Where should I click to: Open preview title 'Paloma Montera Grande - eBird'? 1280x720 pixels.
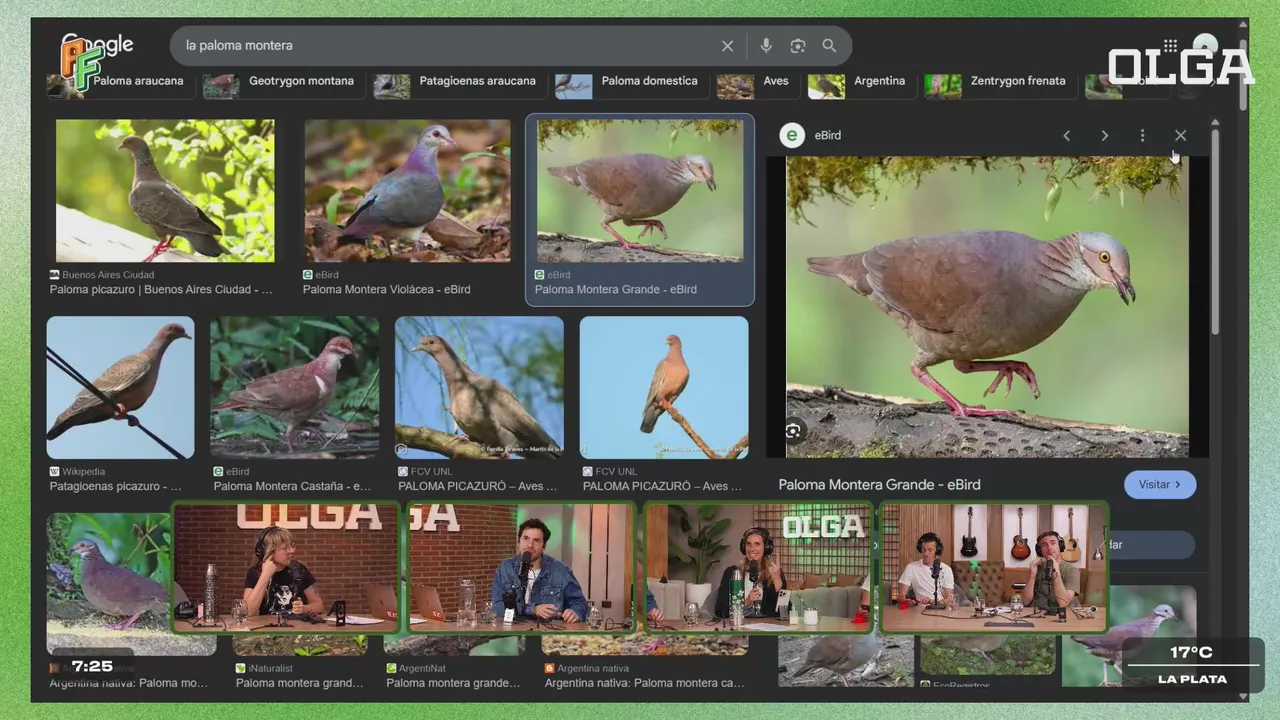[x=879, y=485]
